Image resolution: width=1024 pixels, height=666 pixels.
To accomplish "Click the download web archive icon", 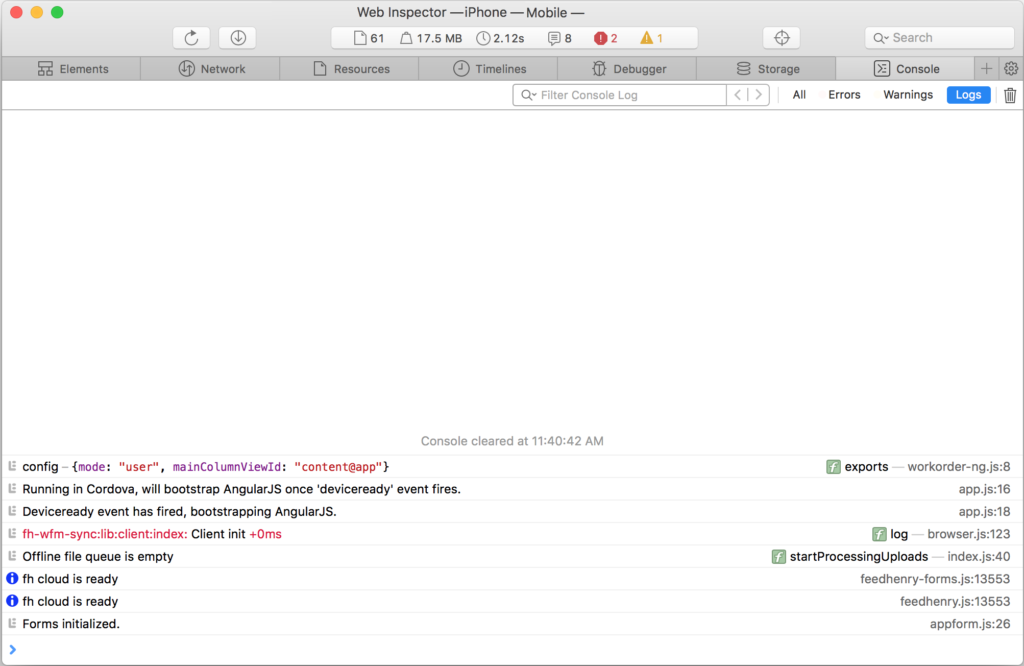I will 237,38.
